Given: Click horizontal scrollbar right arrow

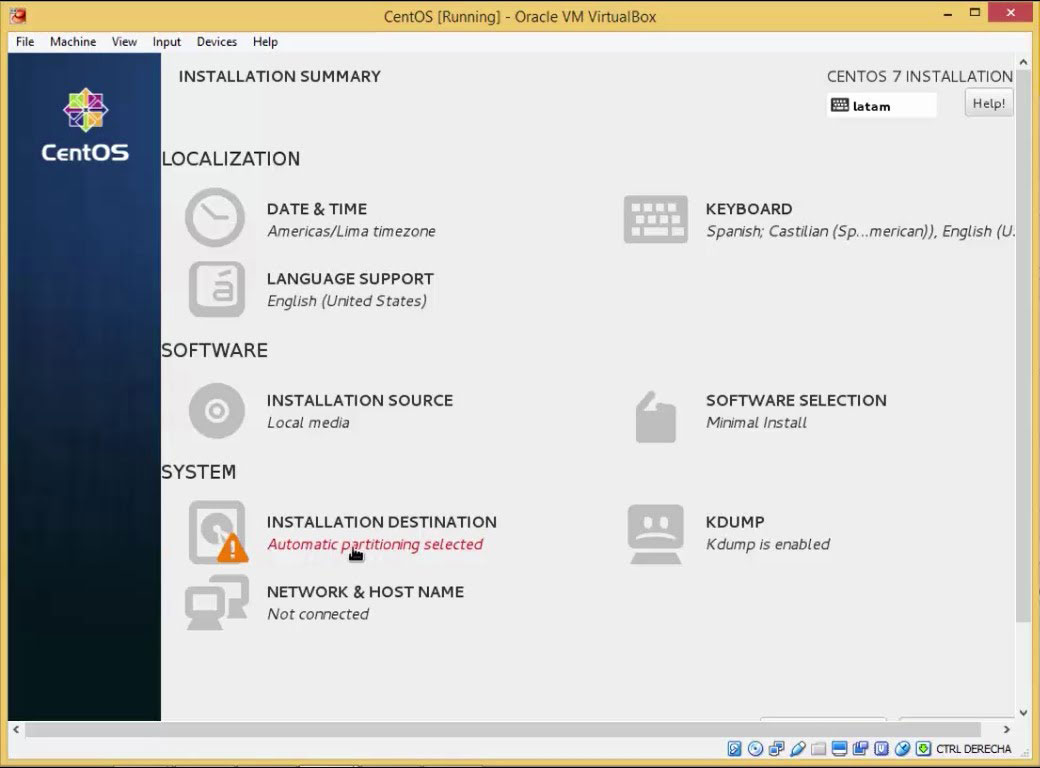Looking at the screenshot, I should coord(1006,729).
